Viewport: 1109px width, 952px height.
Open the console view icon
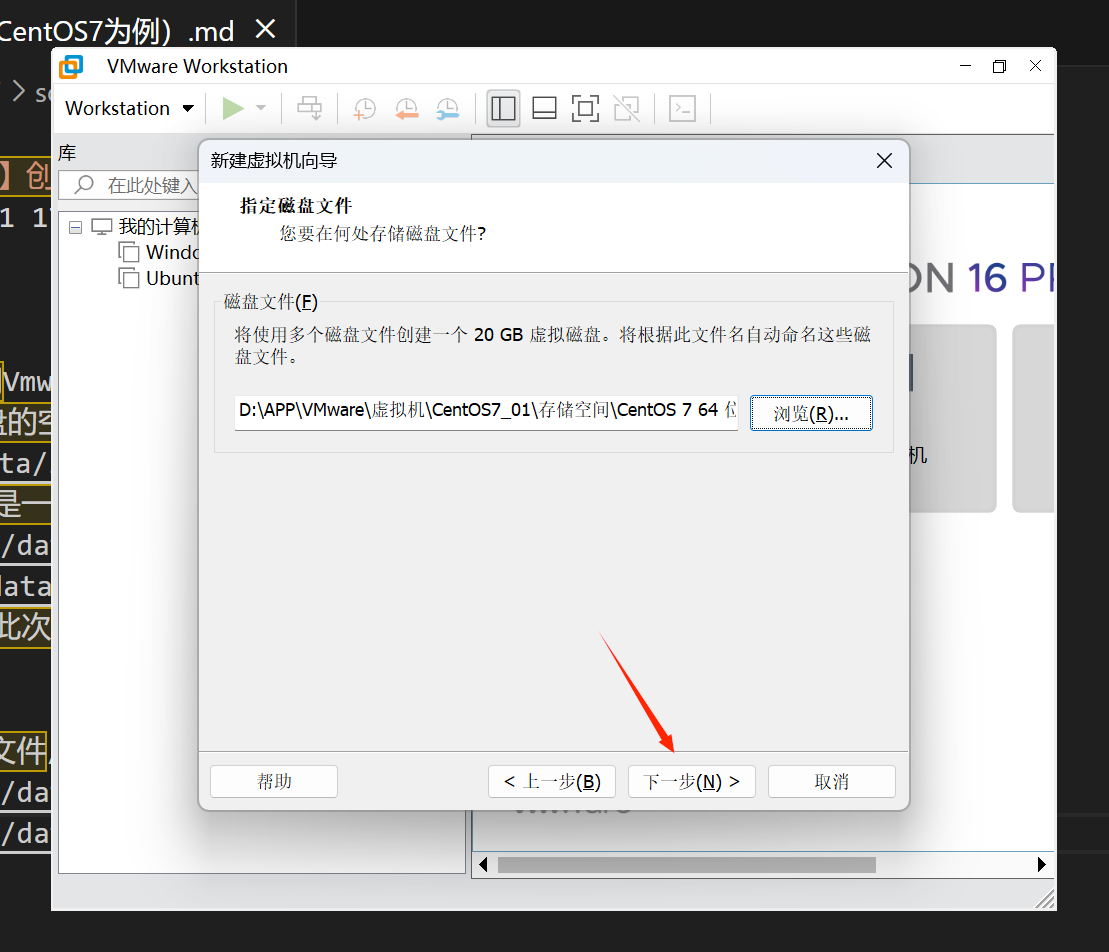click(x=683, y=108)
